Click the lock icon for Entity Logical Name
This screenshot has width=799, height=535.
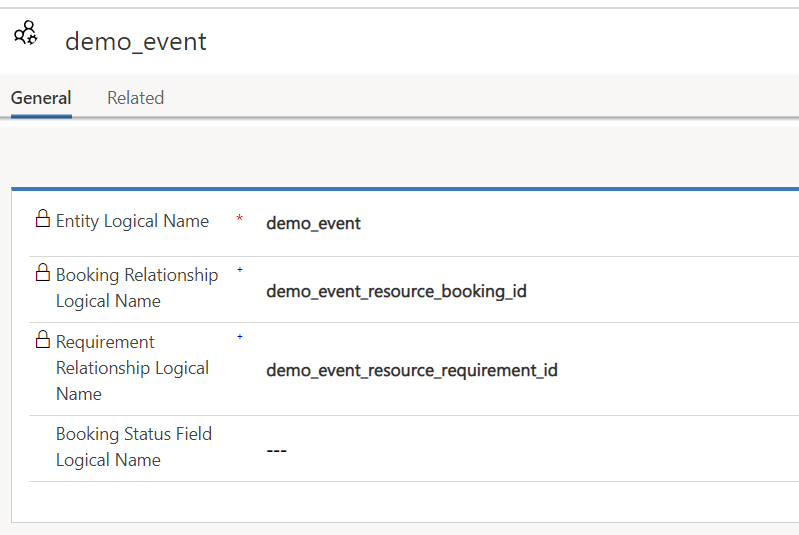(x=42, y=220)
